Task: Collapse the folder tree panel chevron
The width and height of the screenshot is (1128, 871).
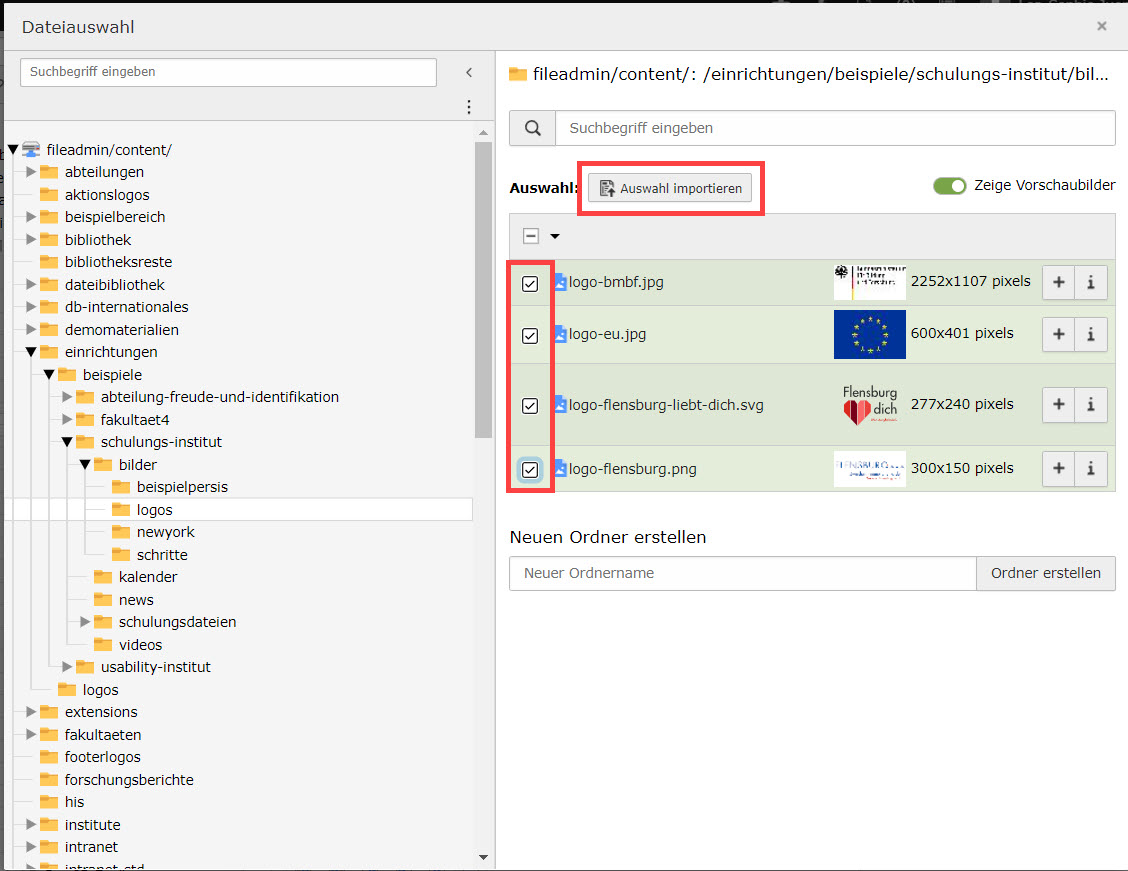Action: point(469,72)
